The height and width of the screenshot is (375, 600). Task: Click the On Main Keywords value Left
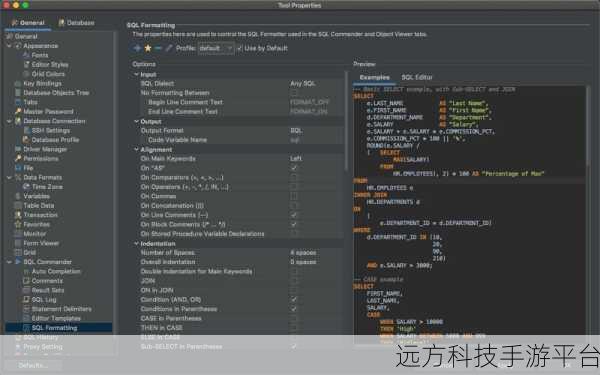click(x=296, y=158)
